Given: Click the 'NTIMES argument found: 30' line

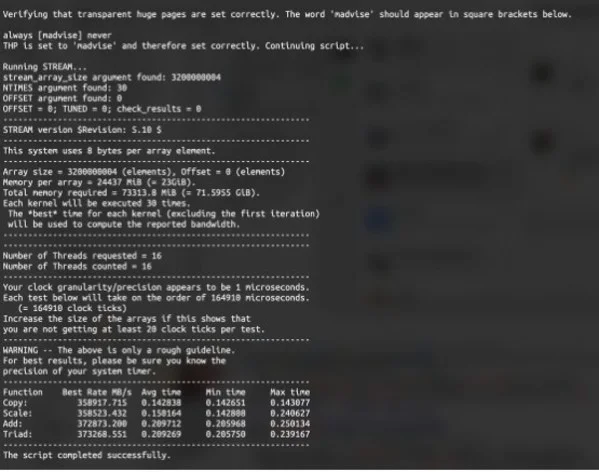Looking at the screenshot, I should (65, 88).
